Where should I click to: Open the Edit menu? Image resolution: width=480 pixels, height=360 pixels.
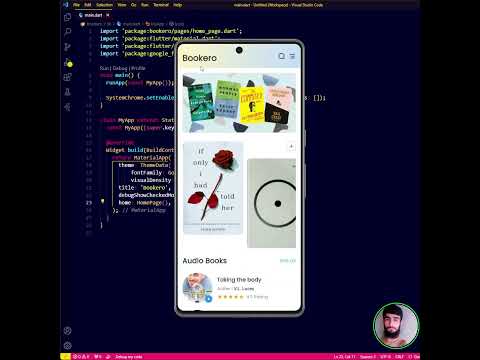pyautogui.click(x=88, y=5)
